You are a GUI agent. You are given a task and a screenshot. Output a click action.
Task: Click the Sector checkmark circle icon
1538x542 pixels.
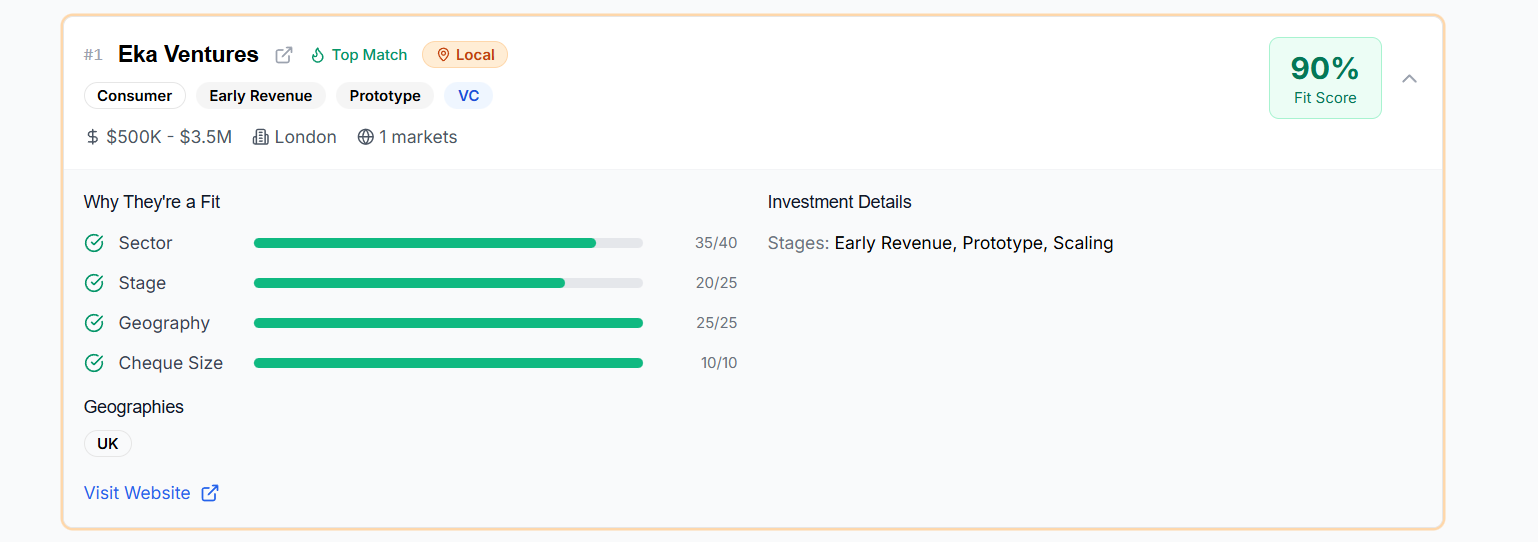point(94,243)
